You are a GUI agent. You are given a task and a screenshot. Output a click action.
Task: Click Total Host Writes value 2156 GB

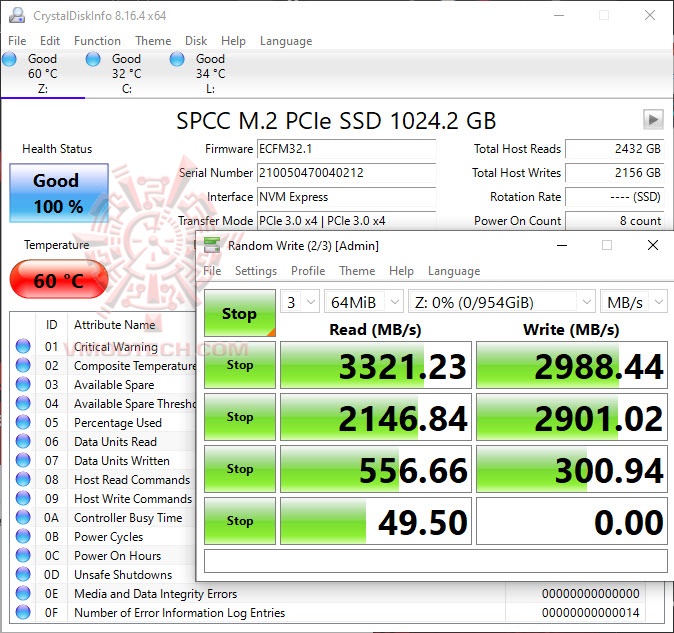click(615, 173)
